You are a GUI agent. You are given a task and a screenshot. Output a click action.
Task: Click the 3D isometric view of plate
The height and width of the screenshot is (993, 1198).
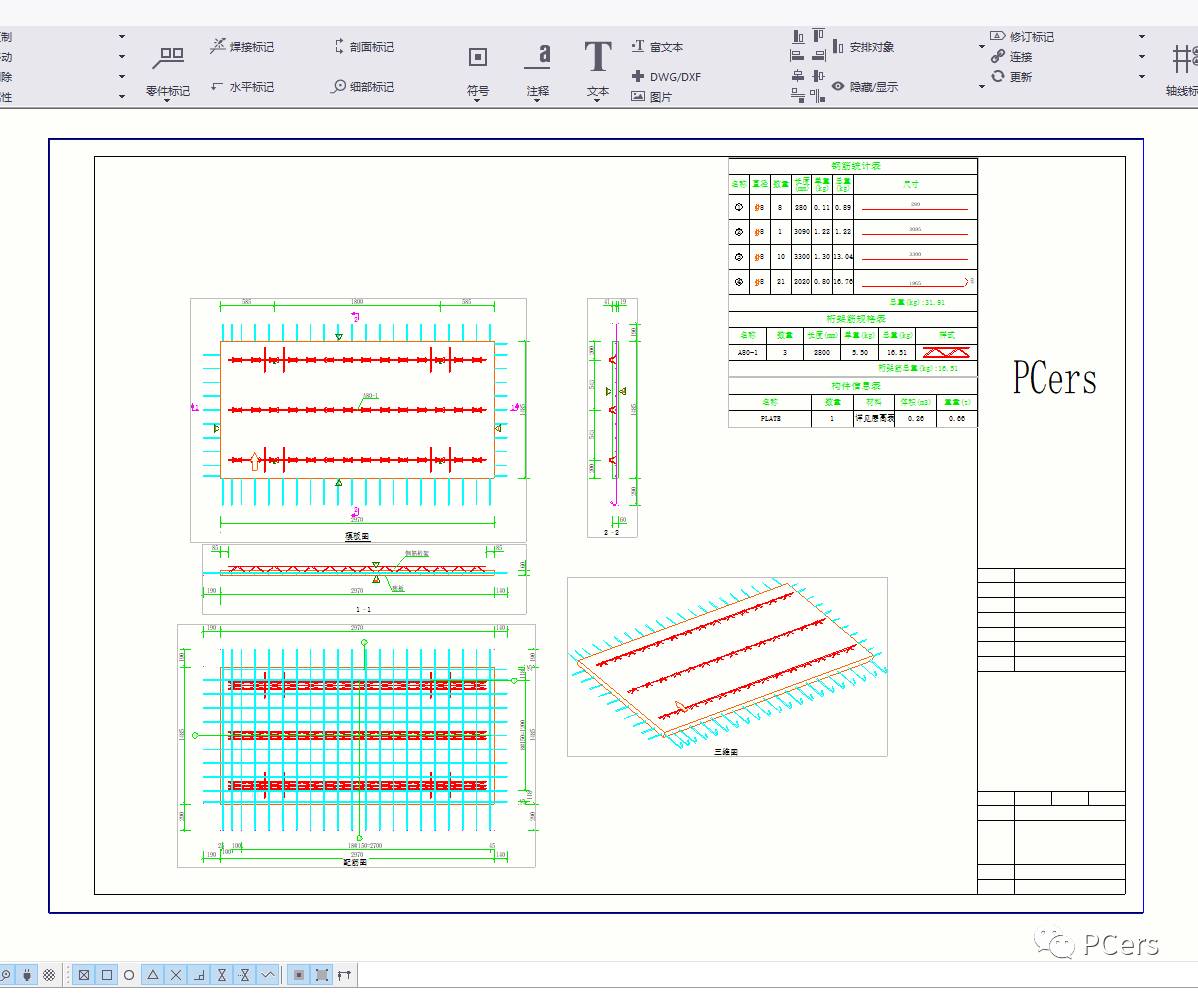tap(726, 665)
